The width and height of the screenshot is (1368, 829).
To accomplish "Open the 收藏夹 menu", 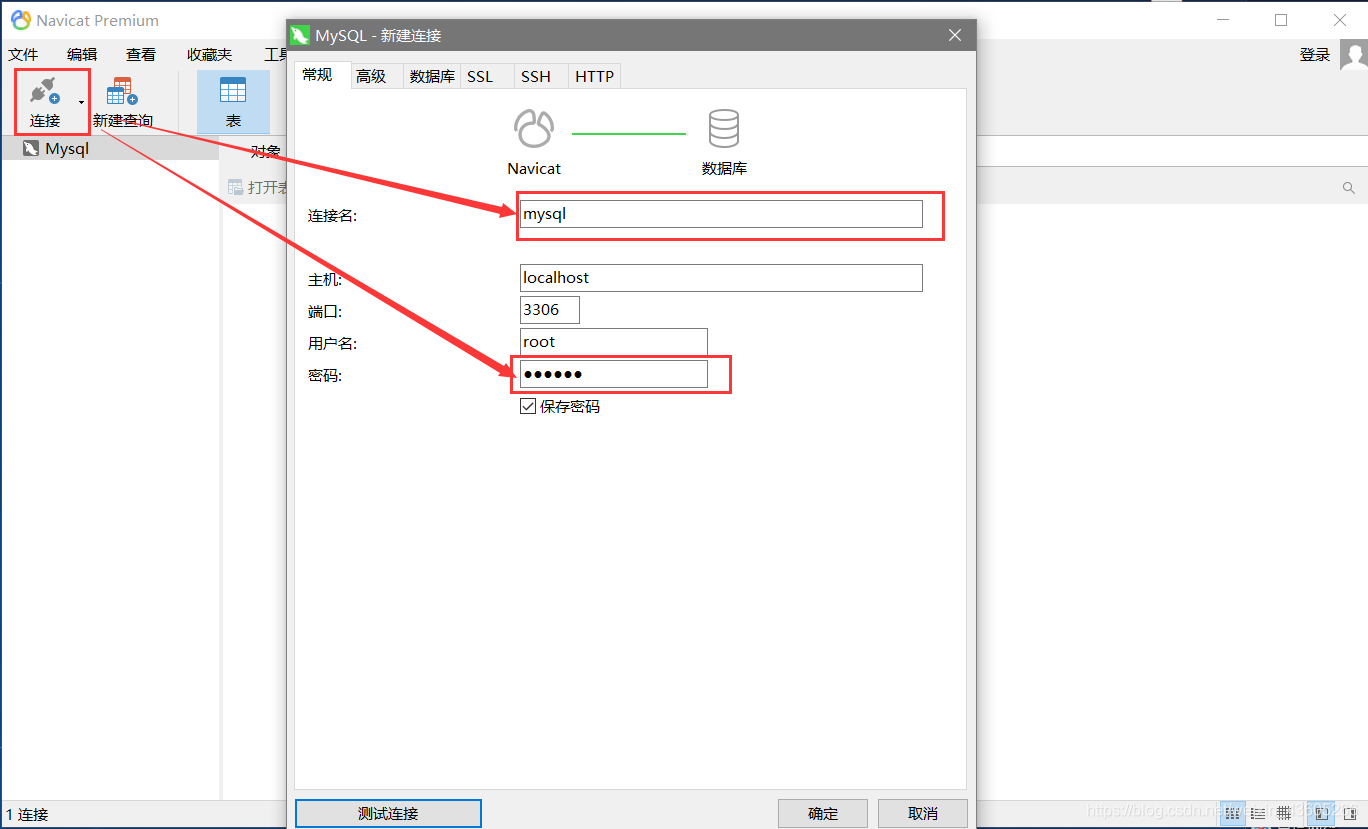I will [209, 55].
